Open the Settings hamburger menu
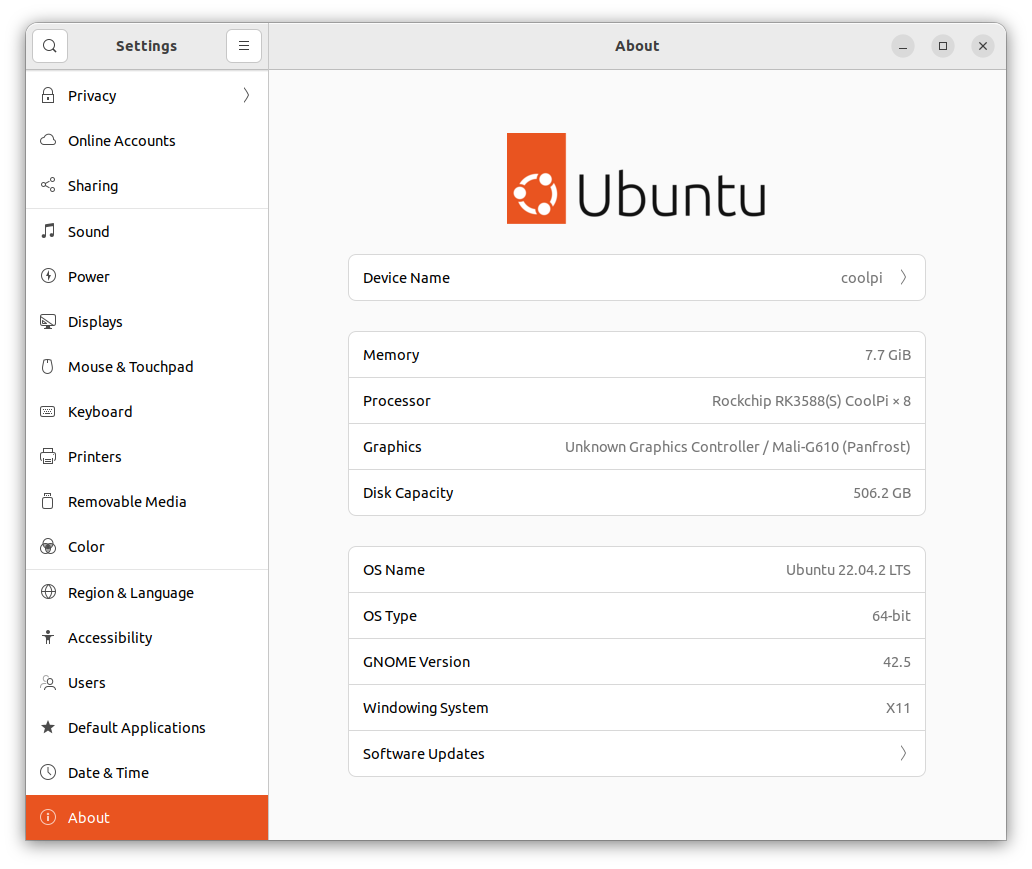 click(x=244, y=46)
